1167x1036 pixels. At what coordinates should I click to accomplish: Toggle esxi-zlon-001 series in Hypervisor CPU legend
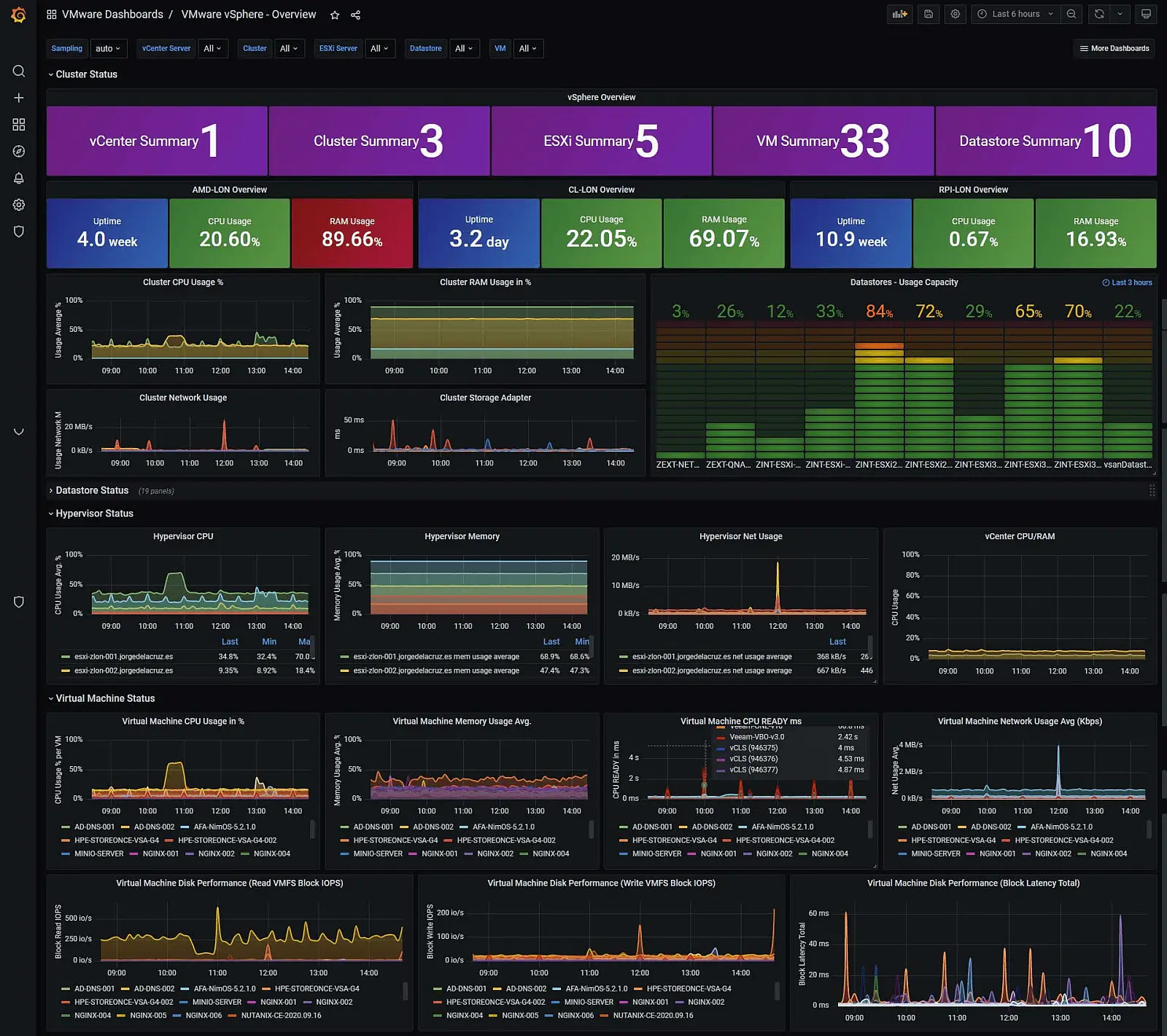tap(123, 657)
